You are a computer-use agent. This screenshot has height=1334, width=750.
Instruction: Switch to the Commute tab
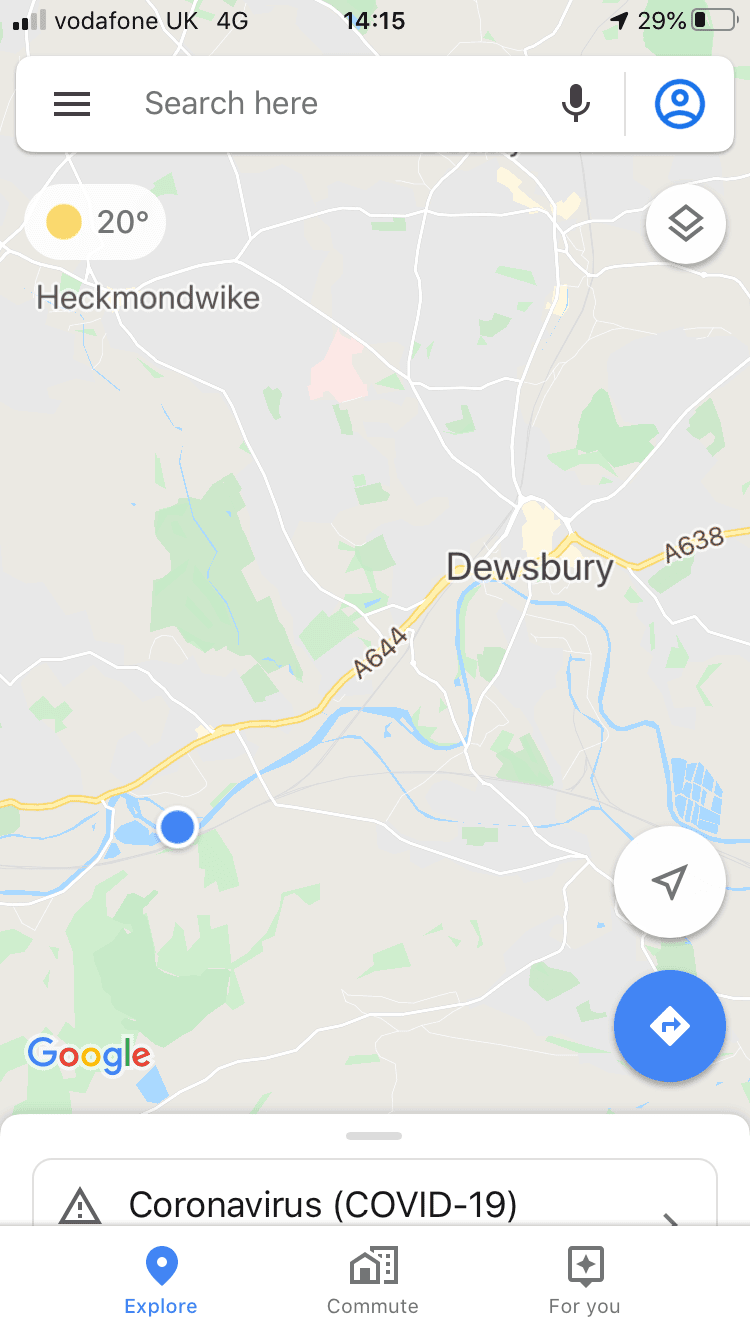tap(373, 1280)
